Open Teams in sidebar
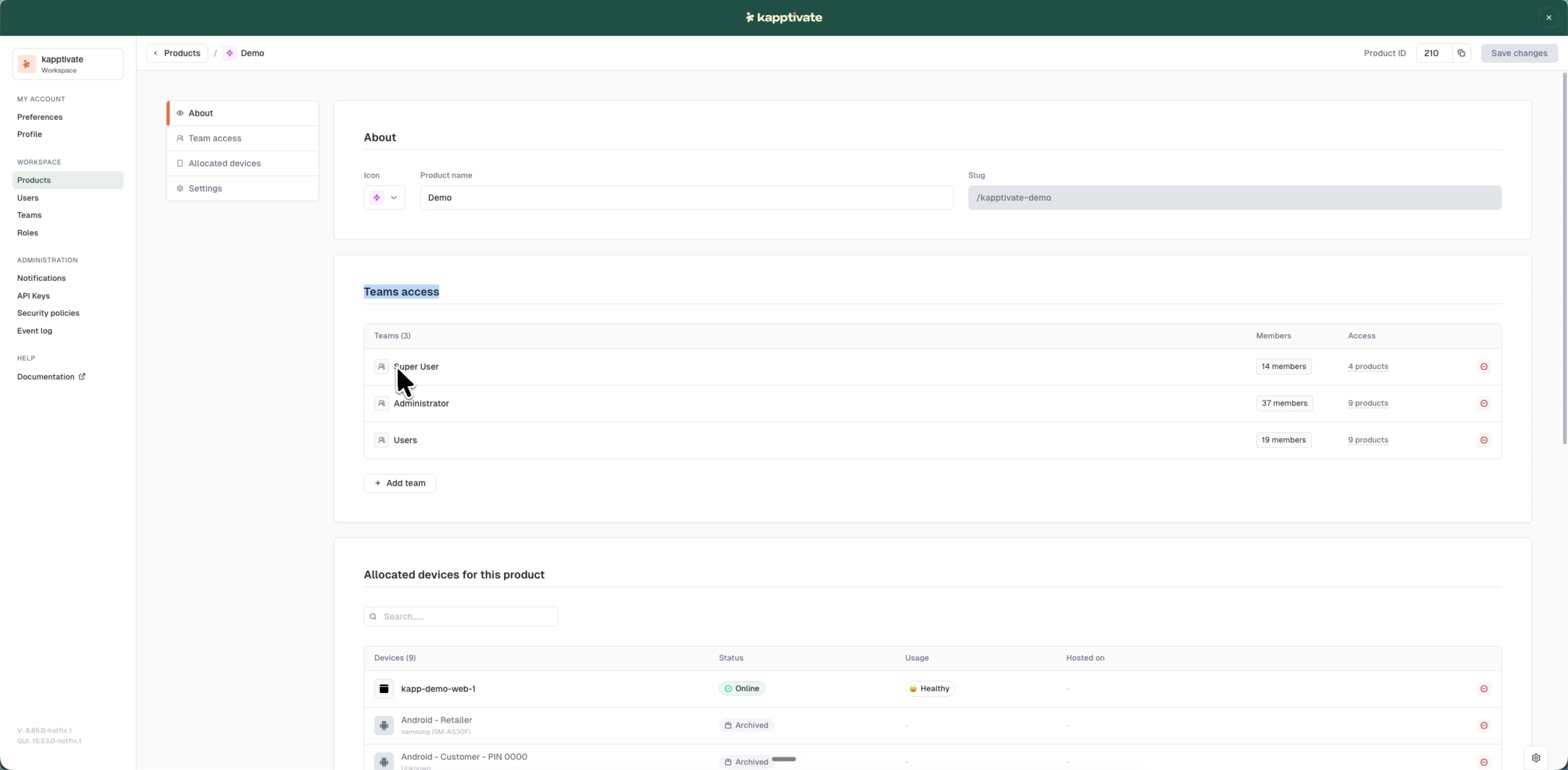Screen dimensions: 1568x770 point(29,215)
